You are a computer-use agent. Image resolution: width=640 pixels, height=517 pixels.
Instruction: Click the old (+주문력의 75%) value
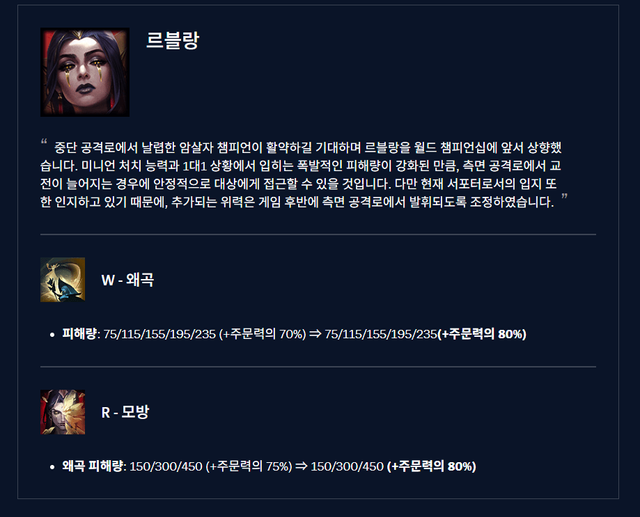coord(249,466)
